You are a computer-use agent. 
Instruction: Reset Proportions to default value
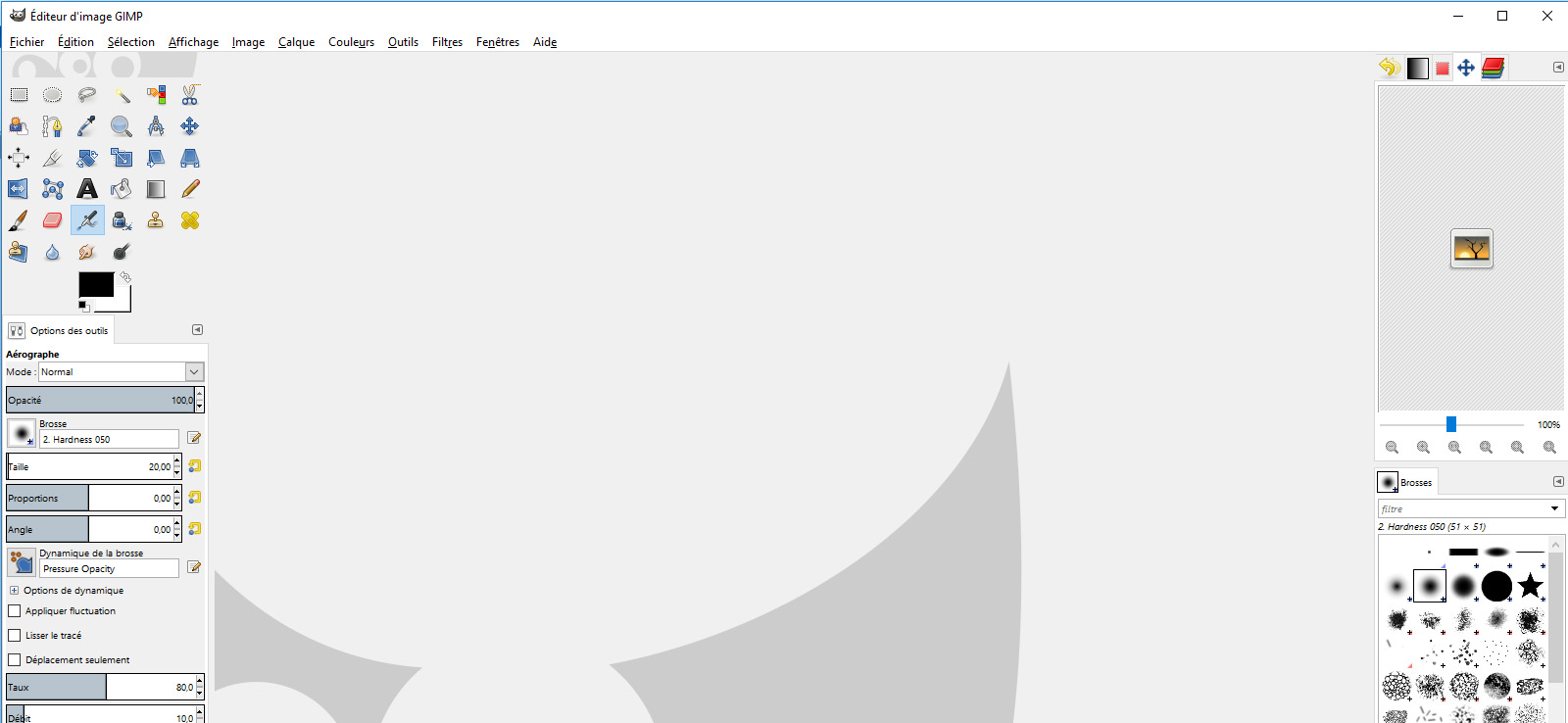(195, 498)
